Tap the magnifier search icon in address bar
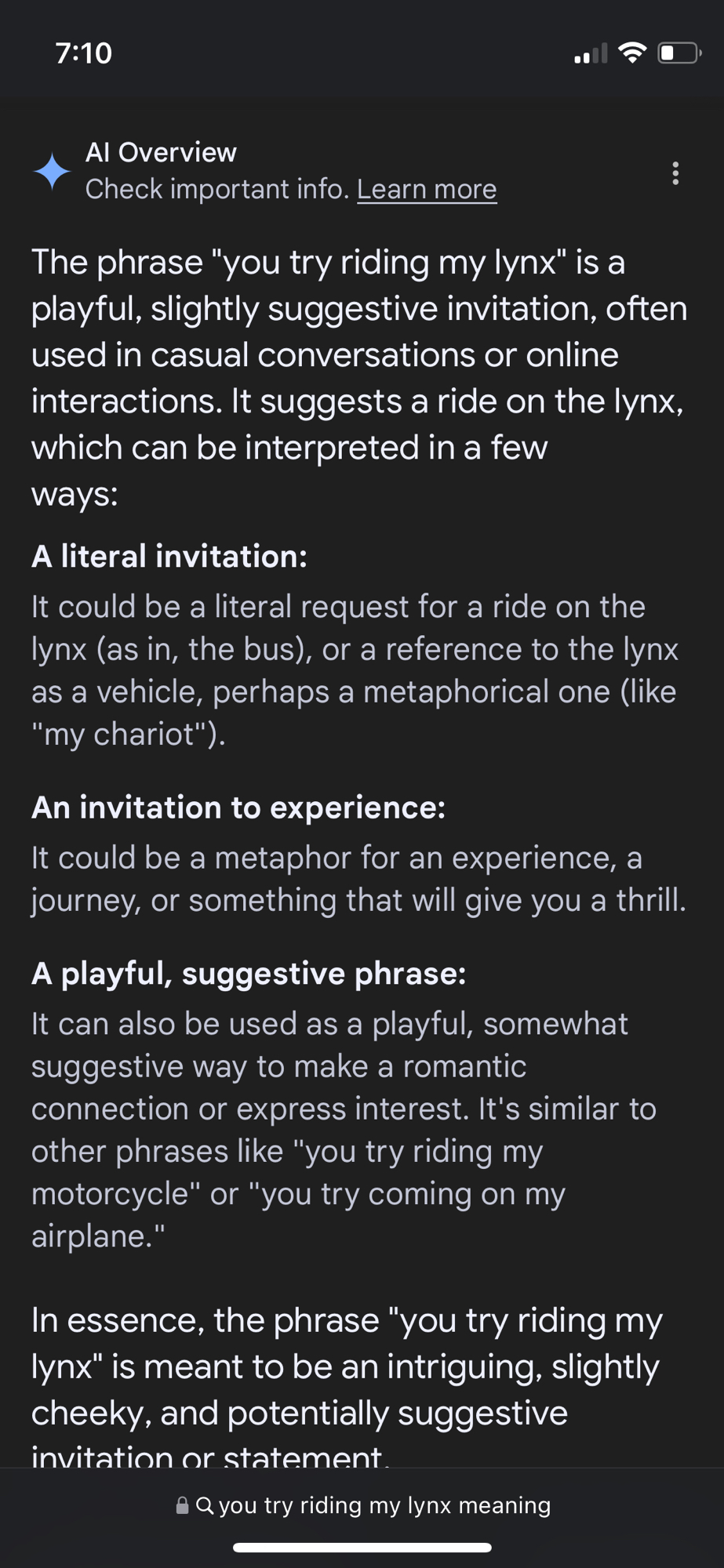This screenshot has height=1568, width=724. pyautogui.click(x=204, y=1505)
